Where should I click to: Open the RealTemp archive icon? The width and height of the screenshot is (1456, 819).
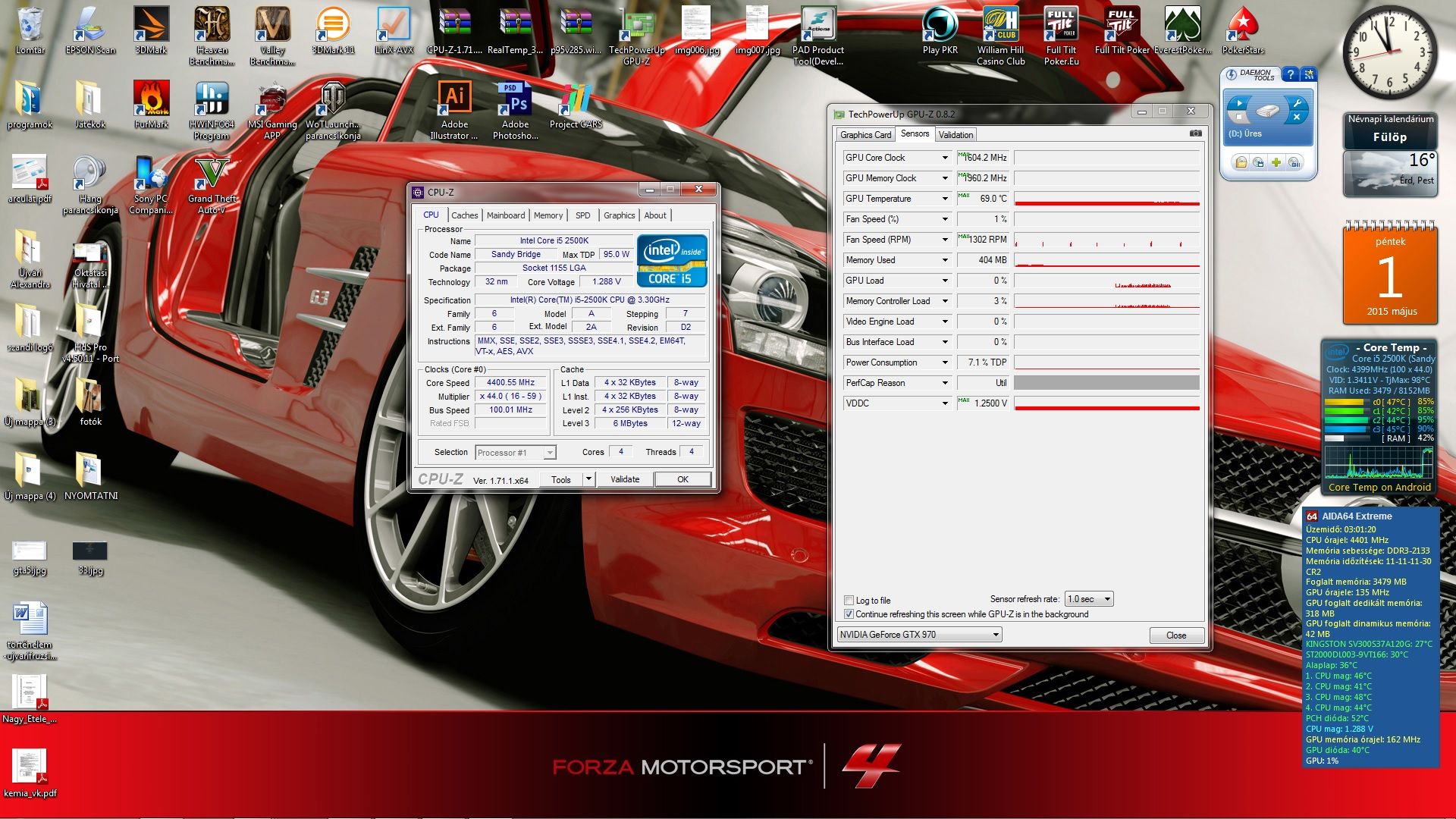[515, 30]
